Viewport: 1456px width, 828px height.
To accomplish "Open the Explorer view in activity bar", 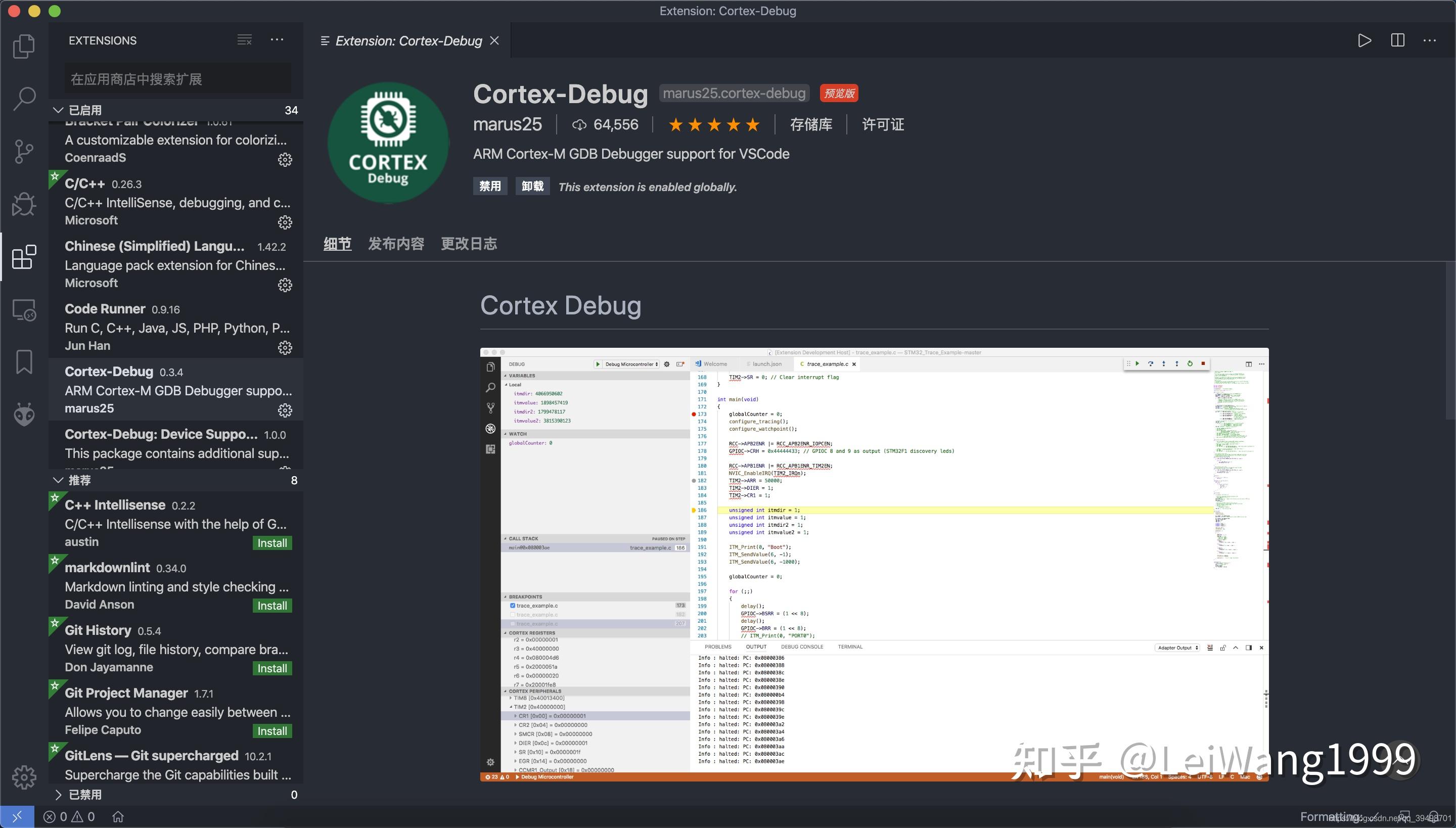I will tap(24, 46).
